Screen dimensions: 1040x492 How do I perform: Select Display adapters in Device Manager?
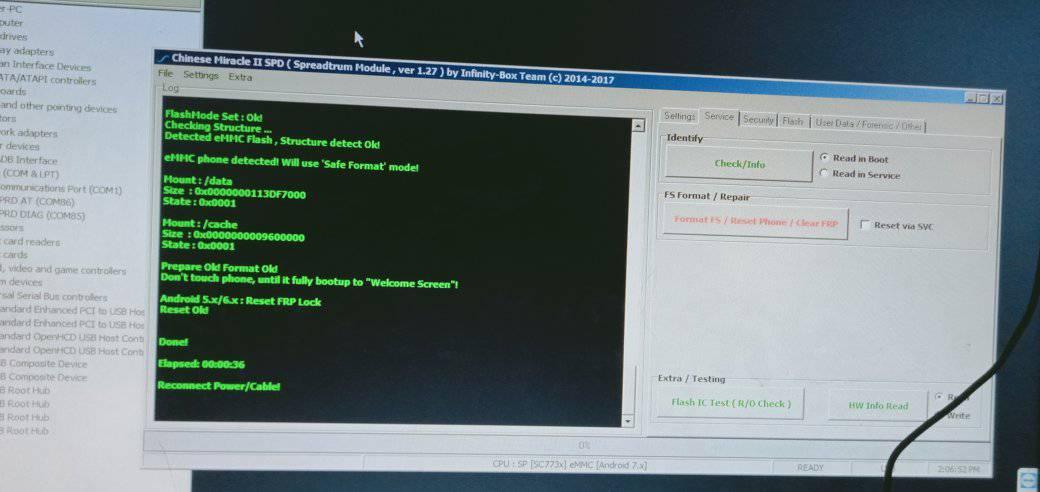pos(27,51)
